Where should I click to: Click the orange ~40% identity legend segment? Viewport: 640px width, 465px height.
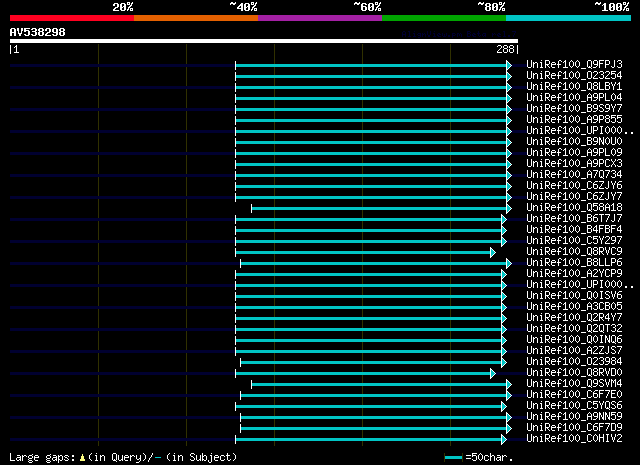196,18
